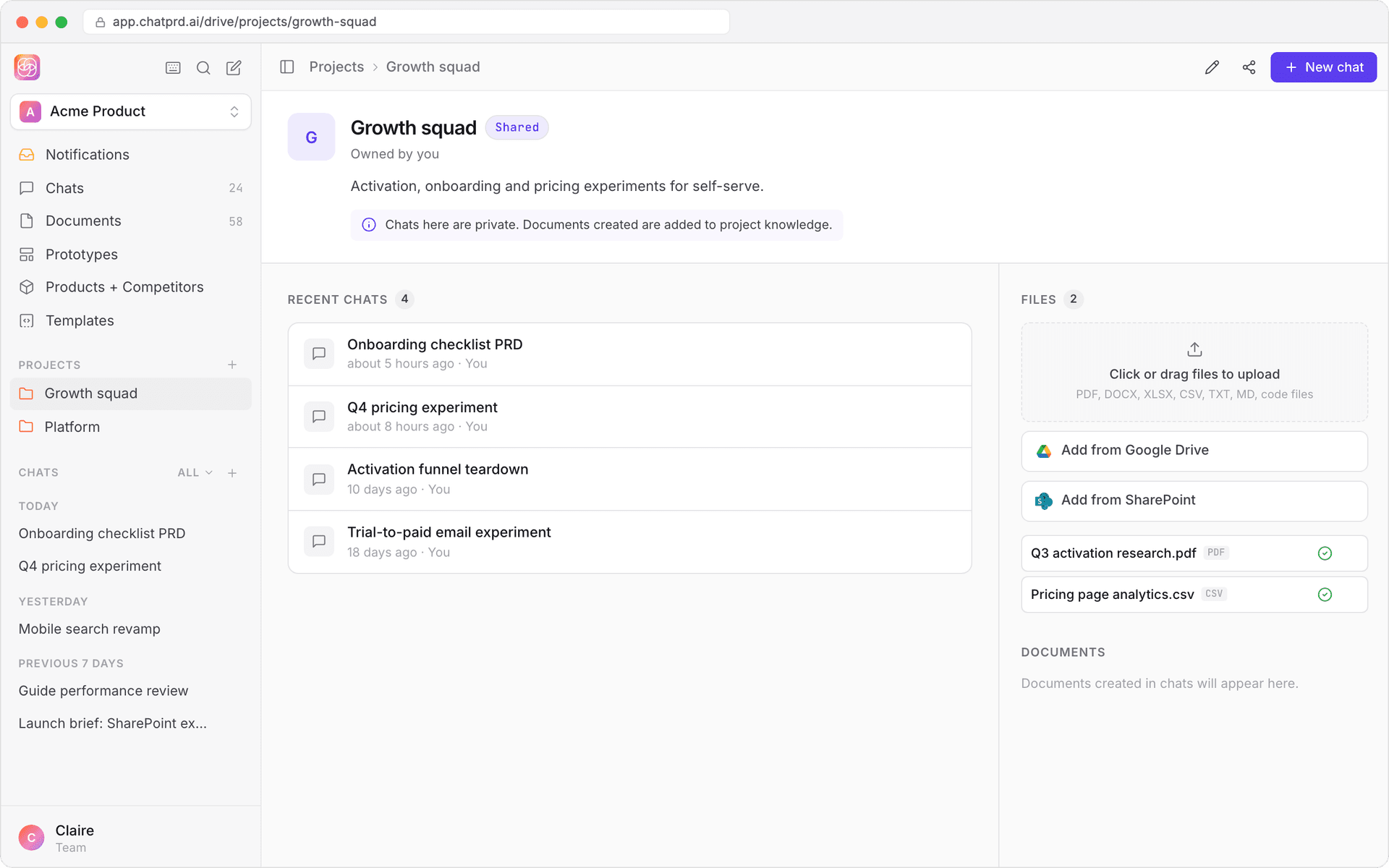Open Activation funnel teardown chat
Screen dimensions: 1389x868
(629, 479)
